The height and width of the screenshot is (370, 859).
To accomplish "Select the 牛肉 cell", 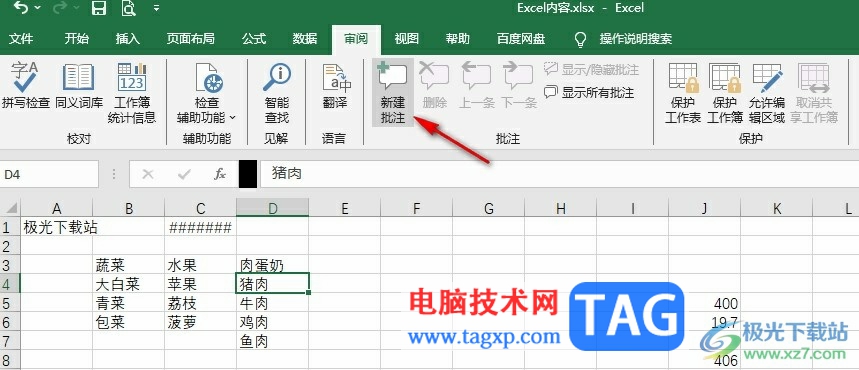I will coord(273,303).
